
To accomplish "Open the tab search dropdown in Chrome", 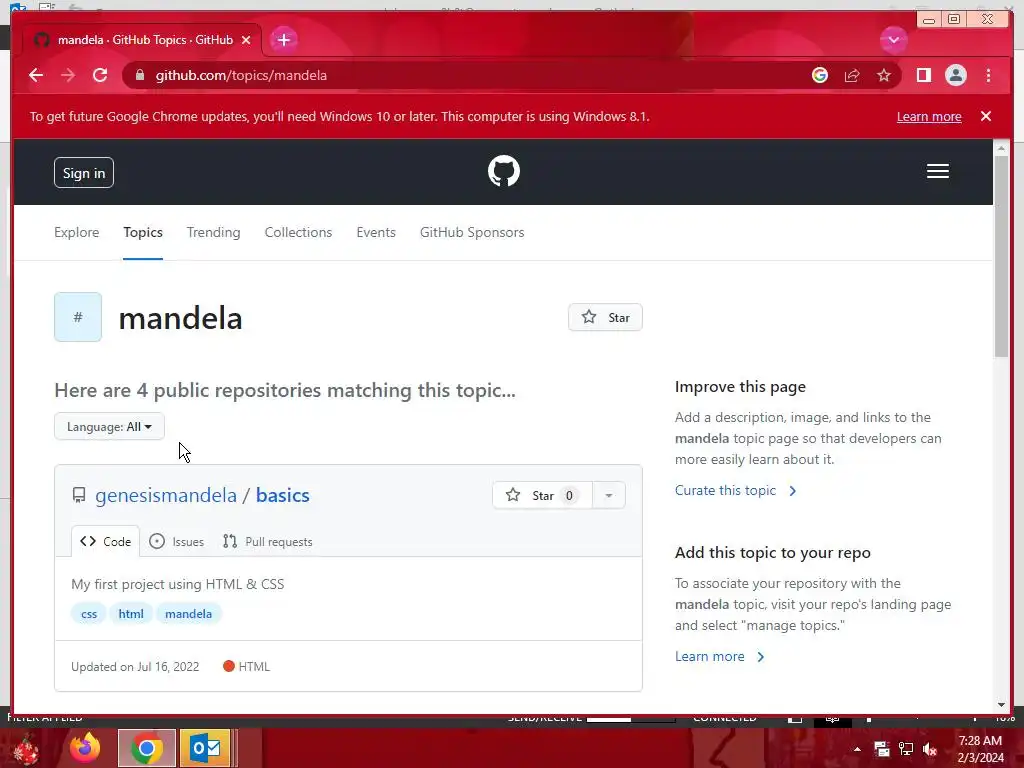I will pos(893,40).
